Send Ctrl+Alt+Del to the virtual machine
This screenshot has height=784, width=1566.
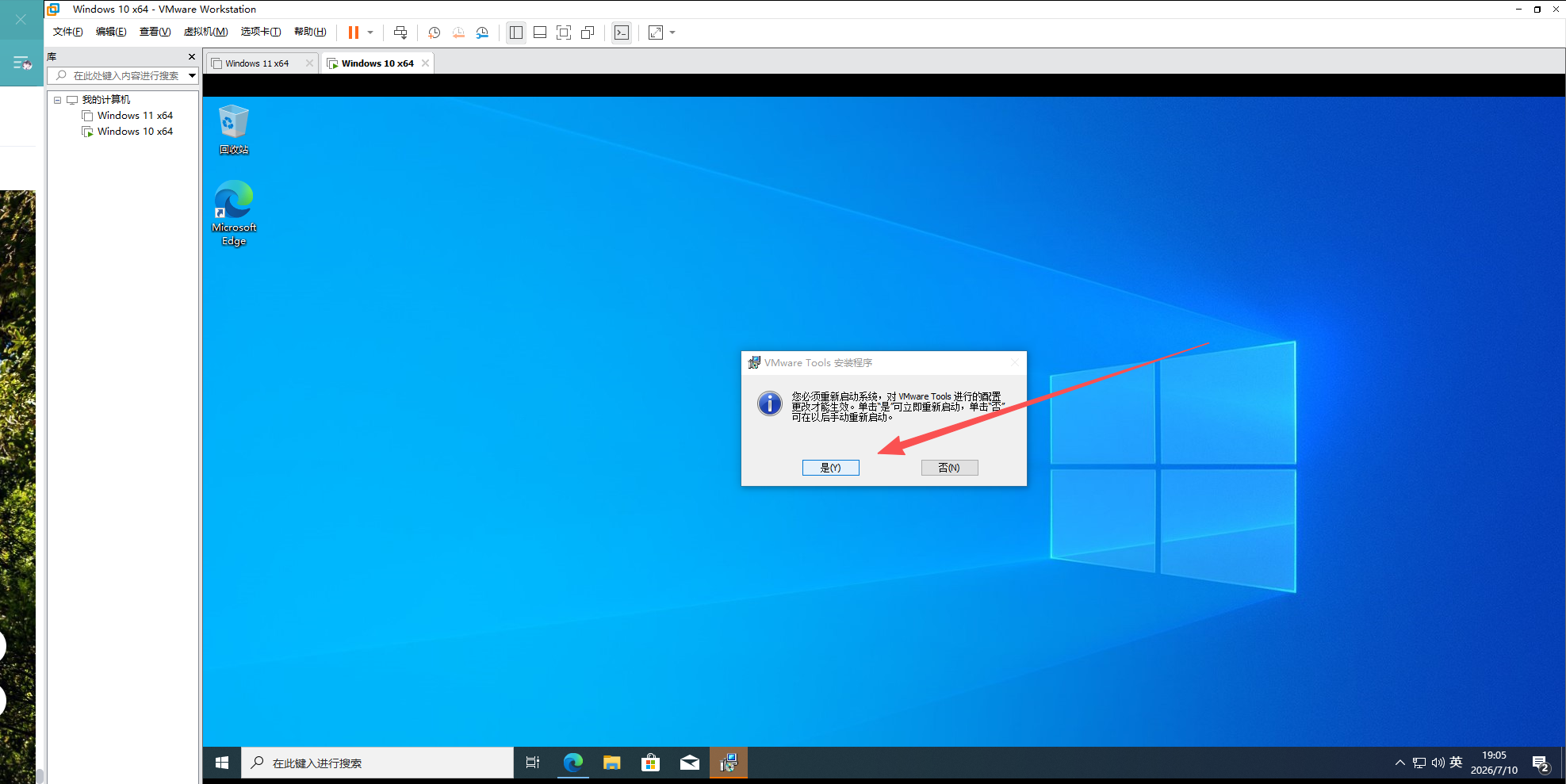400,33
